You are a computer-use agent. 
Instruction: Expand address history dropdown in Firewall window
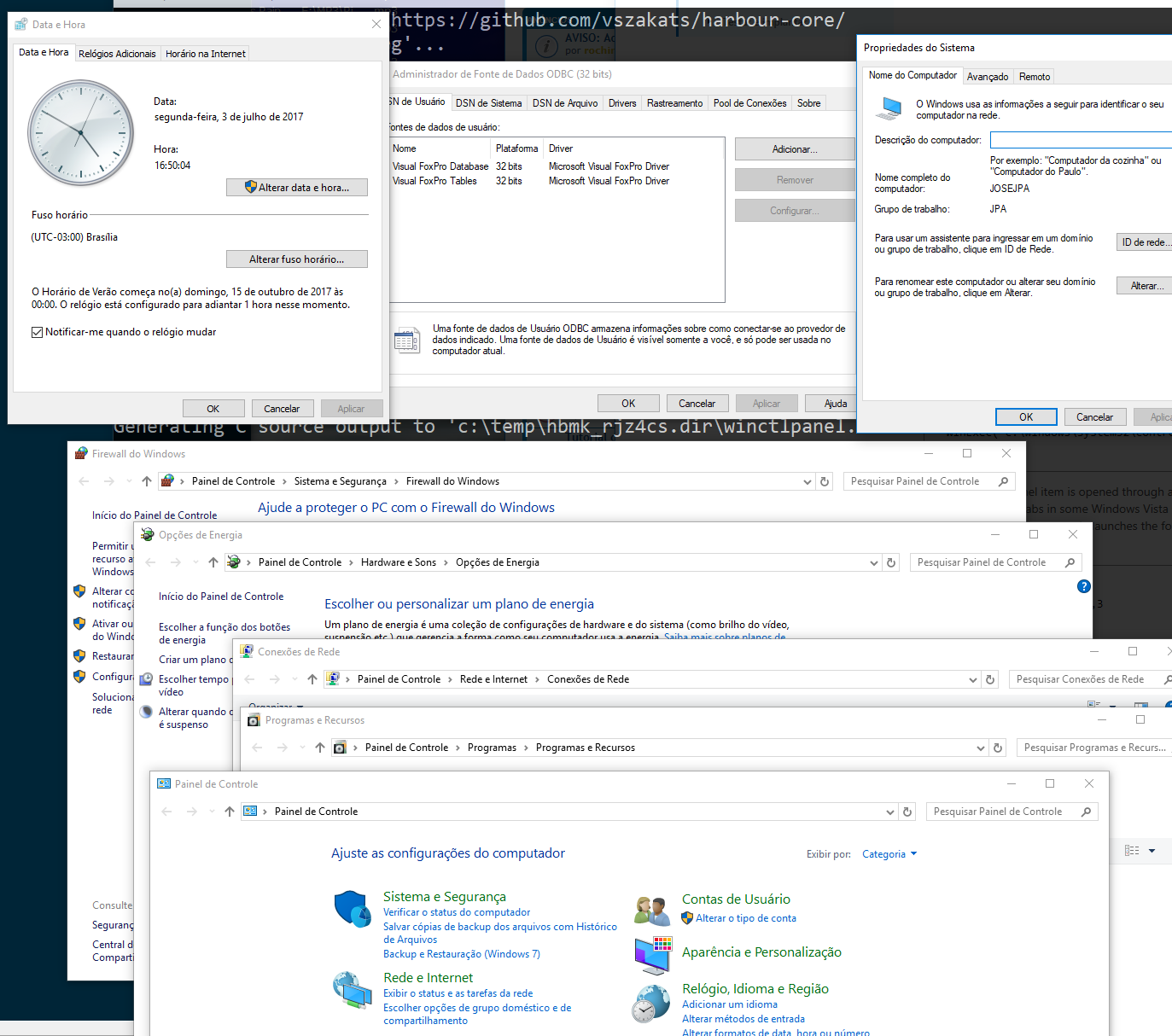(x=808, y=481)
